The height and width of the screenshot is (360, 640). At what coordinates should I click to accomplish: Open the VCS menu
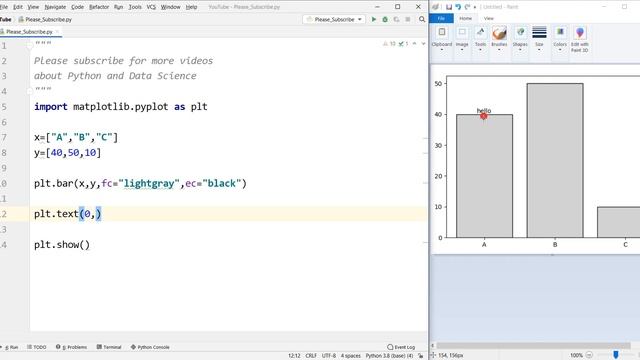(151, 7)
